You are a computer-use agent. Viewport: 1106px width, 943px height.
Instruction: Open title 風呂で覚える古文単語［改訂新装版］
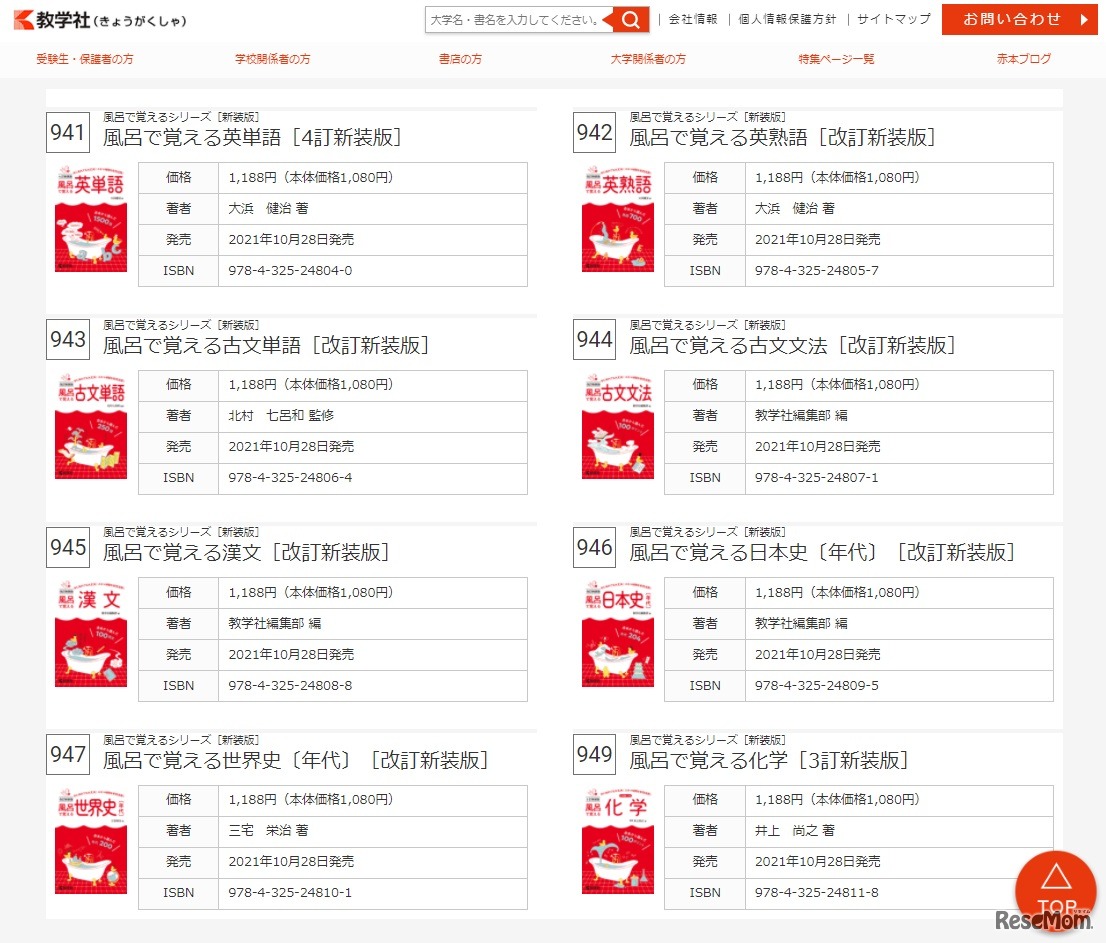click(x=266, y=345)
